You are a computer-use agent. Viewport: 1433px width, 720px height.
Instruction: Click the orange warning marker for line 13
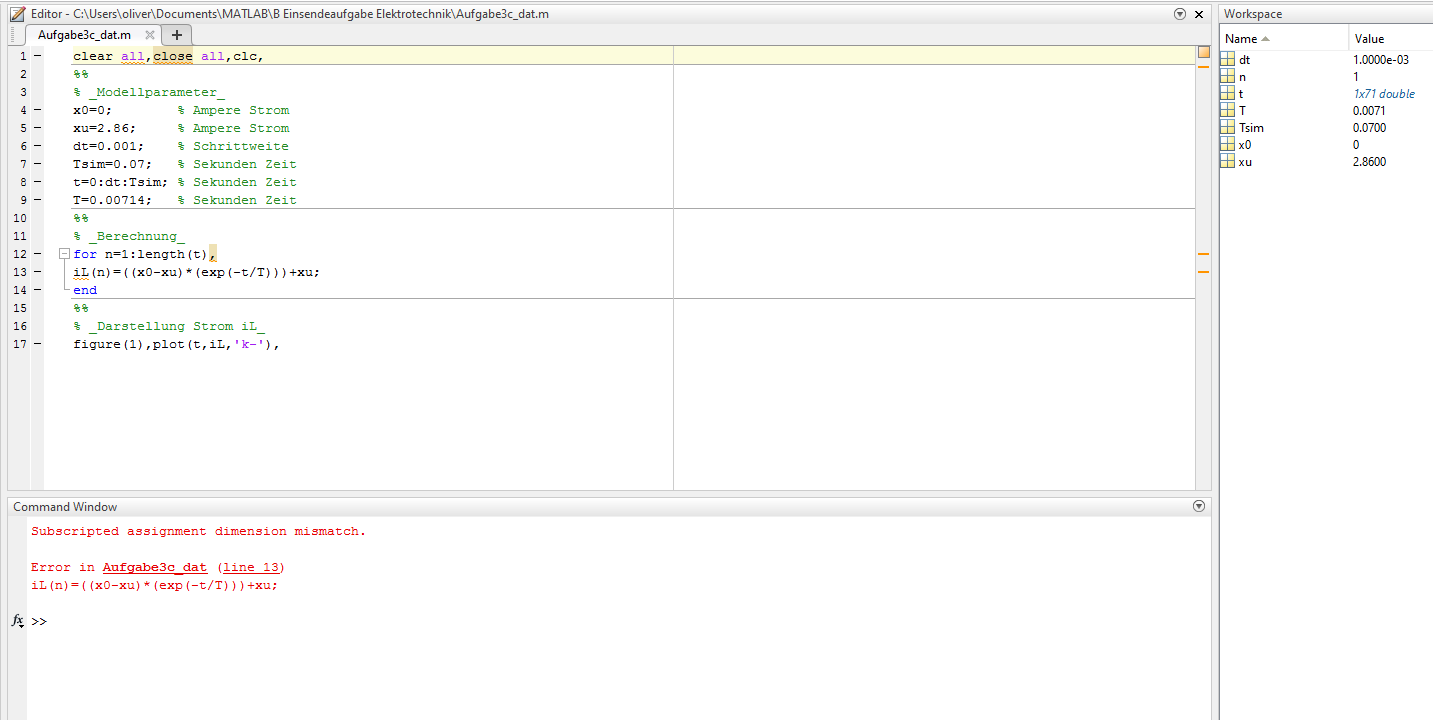(1203, 272)
